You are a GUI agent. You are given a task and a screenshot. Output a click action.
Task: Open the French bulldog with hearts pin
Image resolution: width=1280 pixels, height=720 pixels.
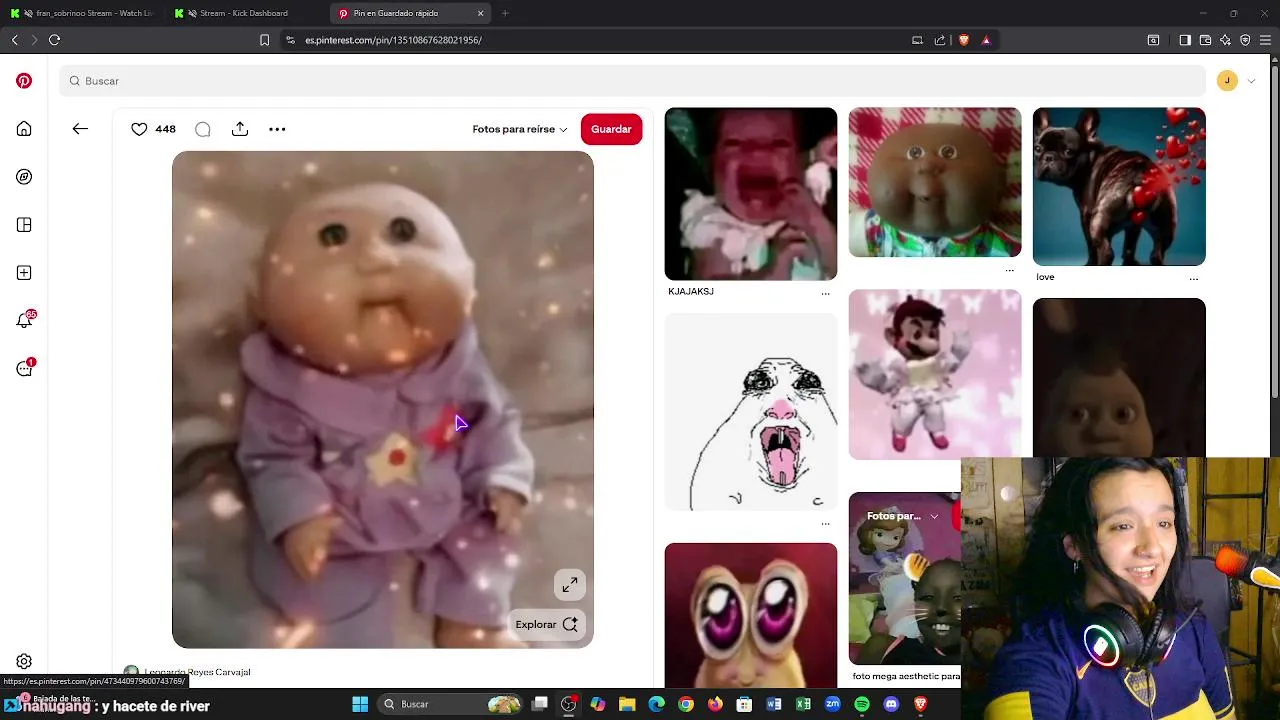[x=1119, y=187]
